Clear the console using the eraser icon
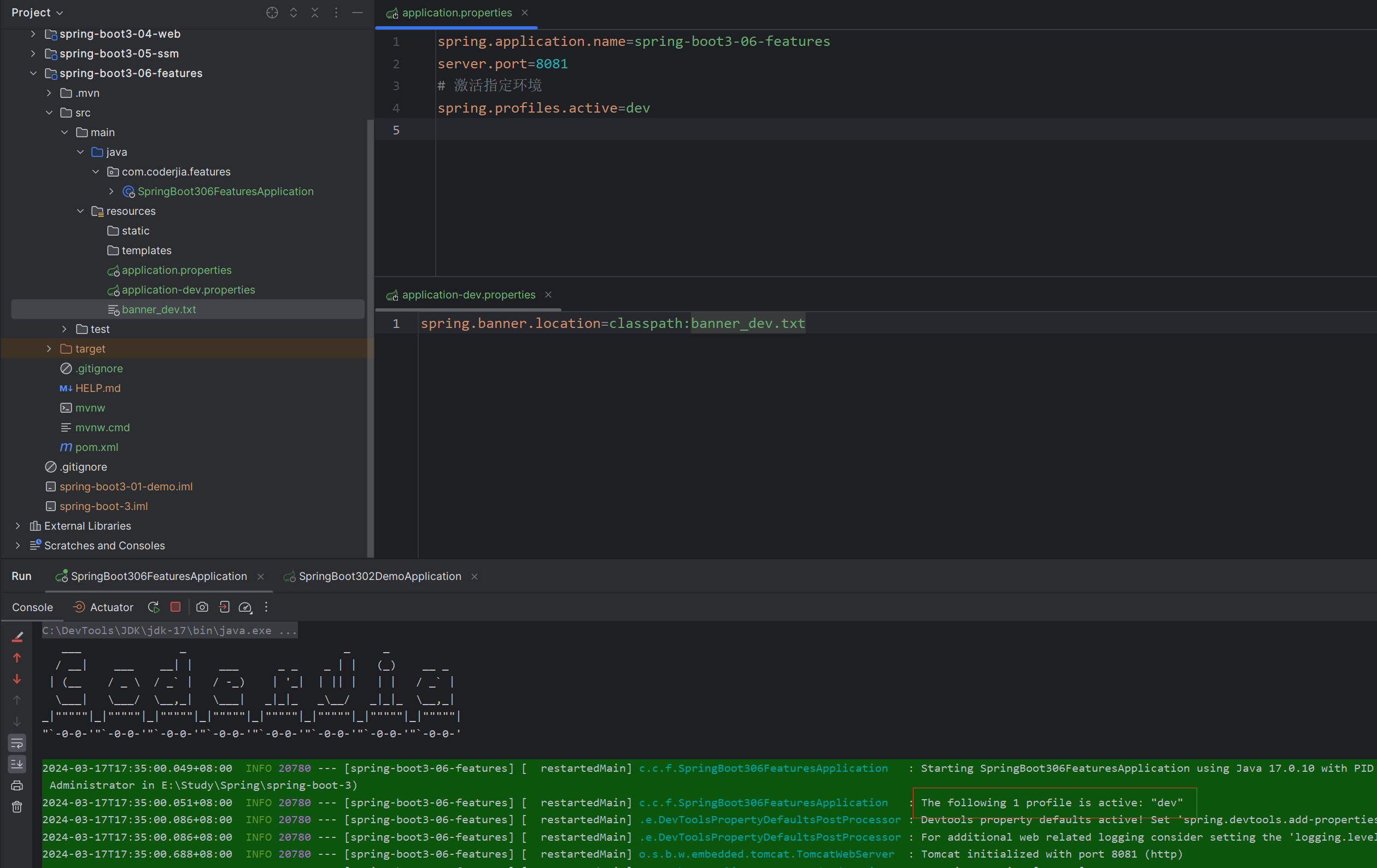The image size is (1377, 868). pyautogui.click(x=17, y=636)
